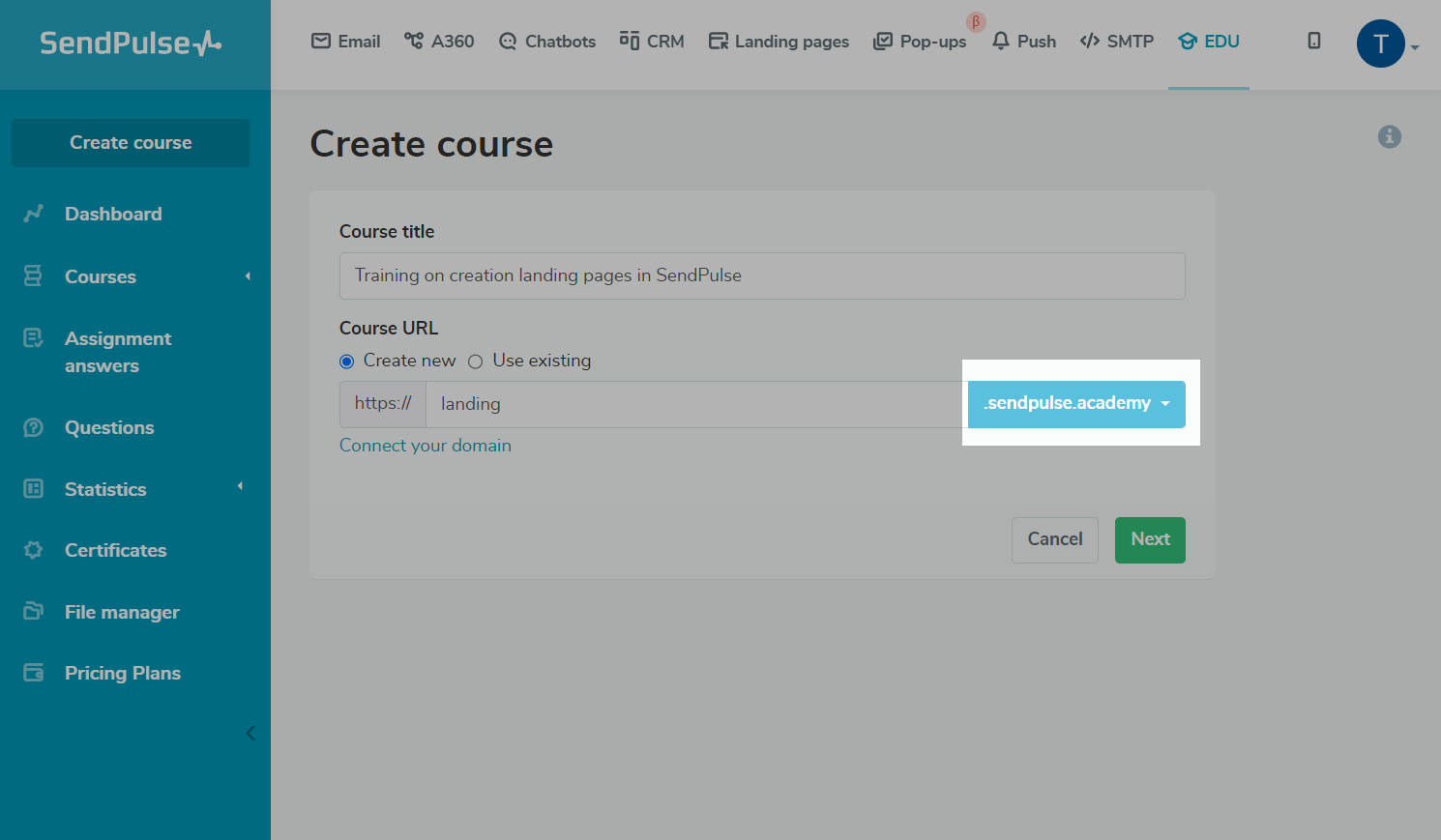This screenshot has width=1441, height=840.
Task: Open the account menu caret
Action: click(x=1415, y=47)
